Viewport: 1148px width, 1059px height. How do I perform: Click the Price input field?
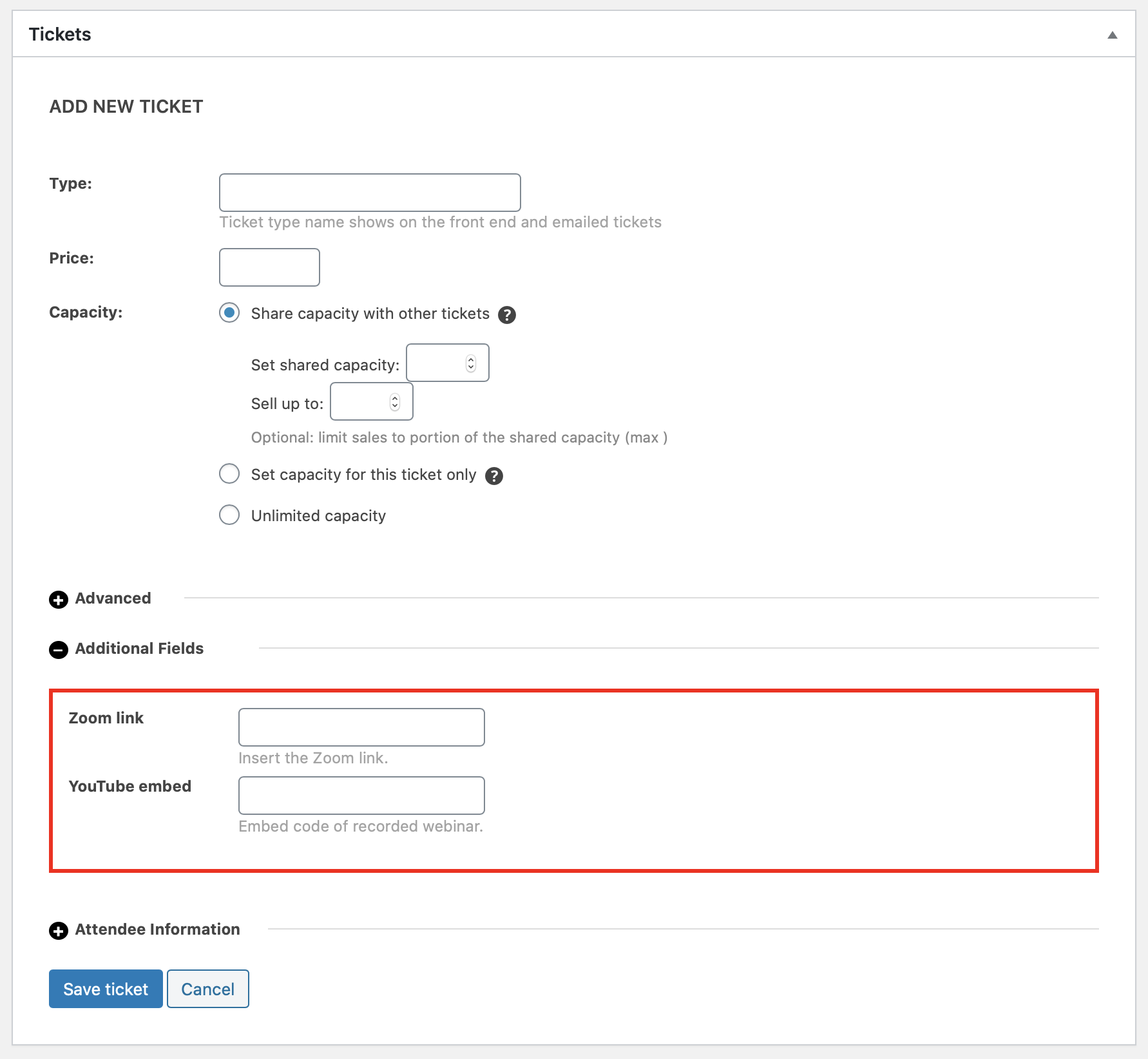pos(269,267)
